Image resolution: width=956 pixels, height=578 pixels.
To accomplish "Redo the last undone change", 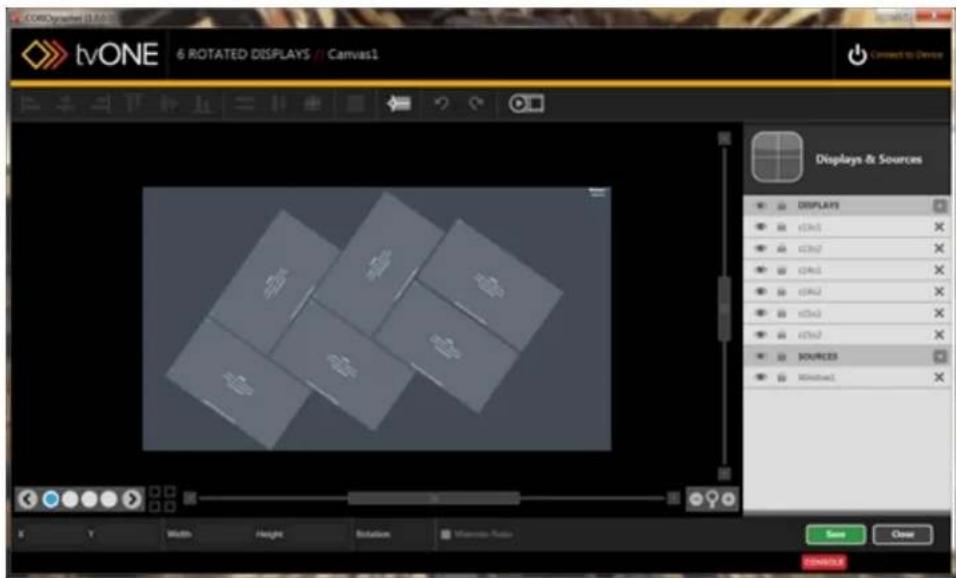I will pos(476,104).
